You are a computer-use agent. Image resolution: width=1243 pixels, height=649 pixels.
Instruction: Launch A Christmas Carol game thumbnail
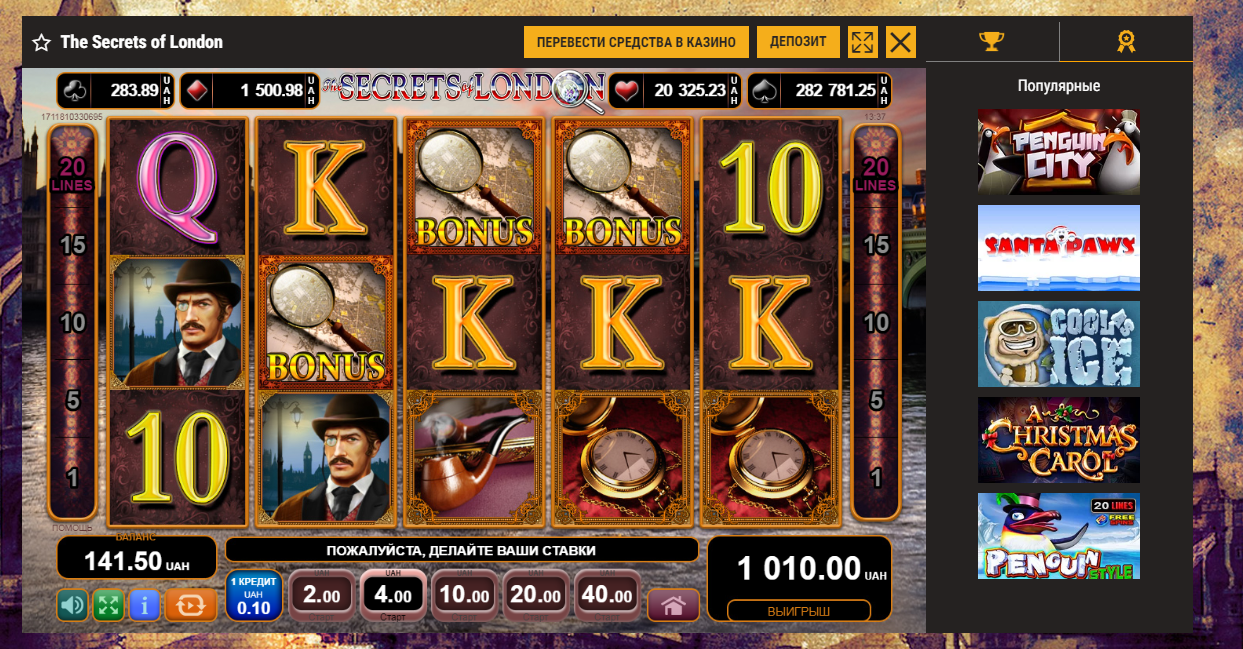1059,440
